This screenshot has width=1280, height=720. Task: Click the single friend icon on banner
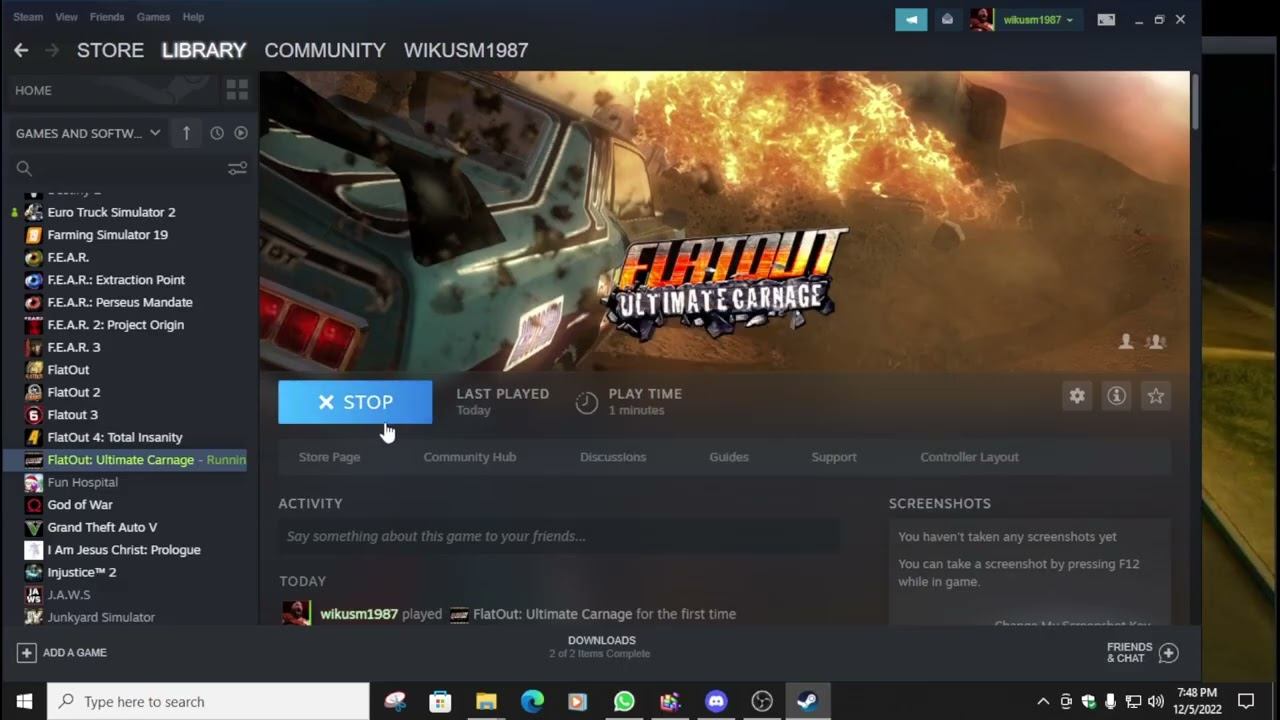click(1126, 342)
